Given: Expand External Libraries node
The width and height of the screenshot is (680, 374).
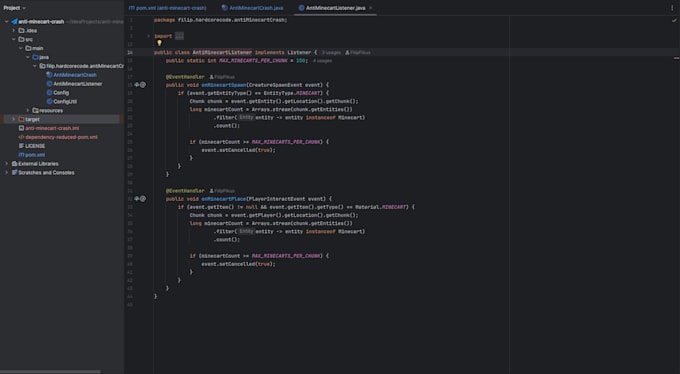Looking at the screenshot, I should point(7,164).
